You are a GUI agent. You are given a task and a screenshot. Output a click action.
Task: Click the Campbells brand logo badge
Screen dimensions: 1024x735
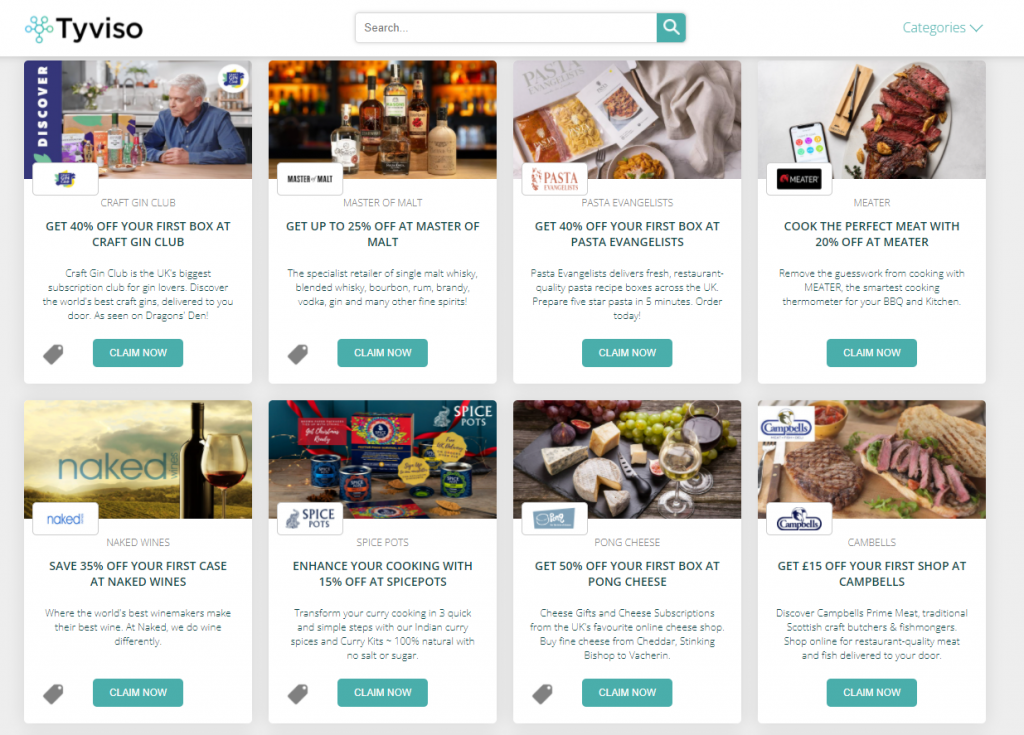tap(799, 519)
